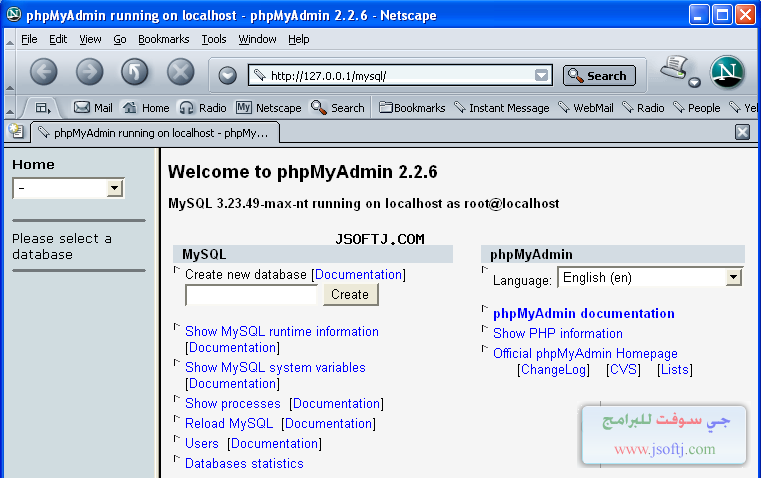This screenshot has height=478, width=761.
Task: Click the Forward navigation arrow
Action: (89, 72)
